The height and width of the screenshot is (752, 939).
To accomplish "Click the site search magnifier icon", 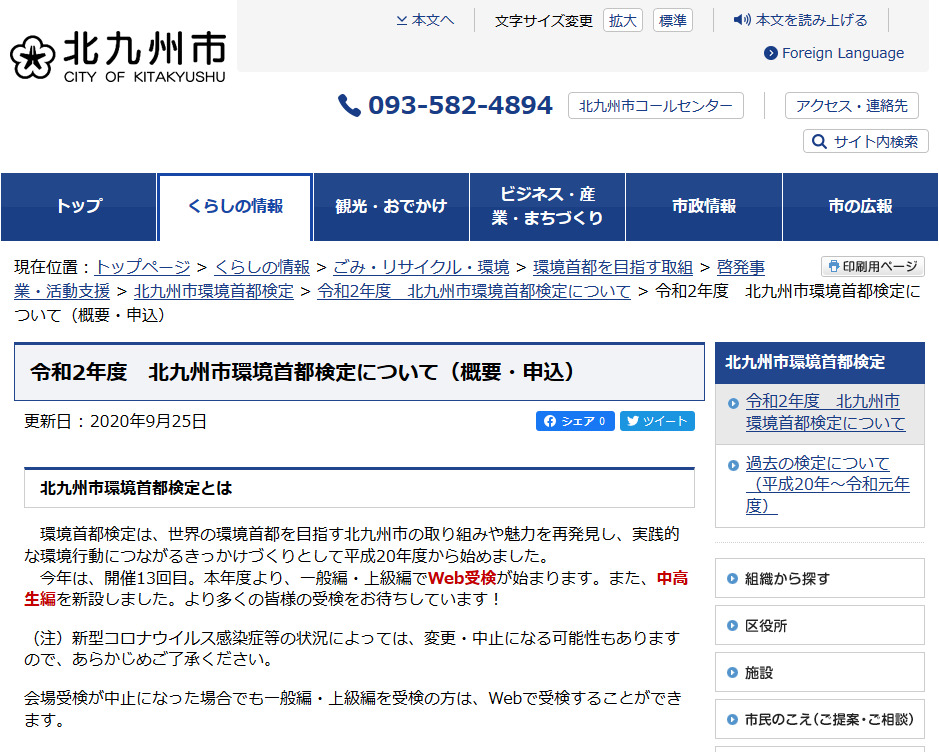I will [819, 142].
